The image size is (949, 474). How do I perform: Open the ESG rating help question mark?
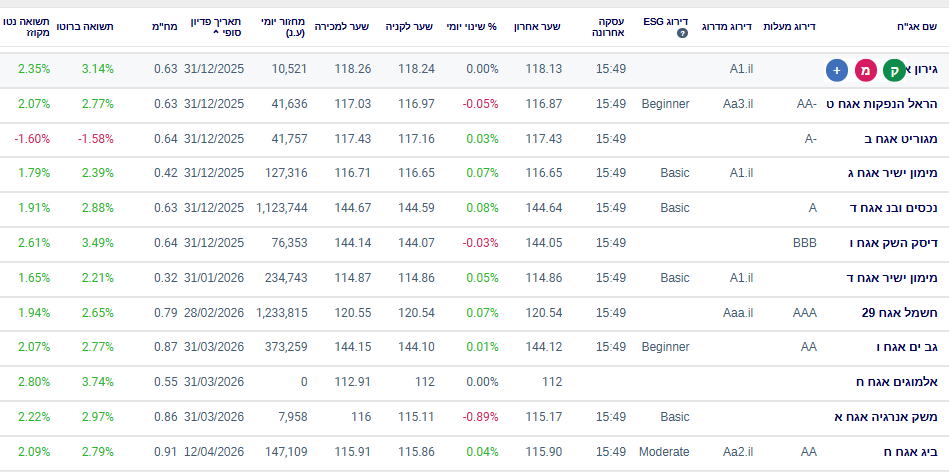click(682, 33)
